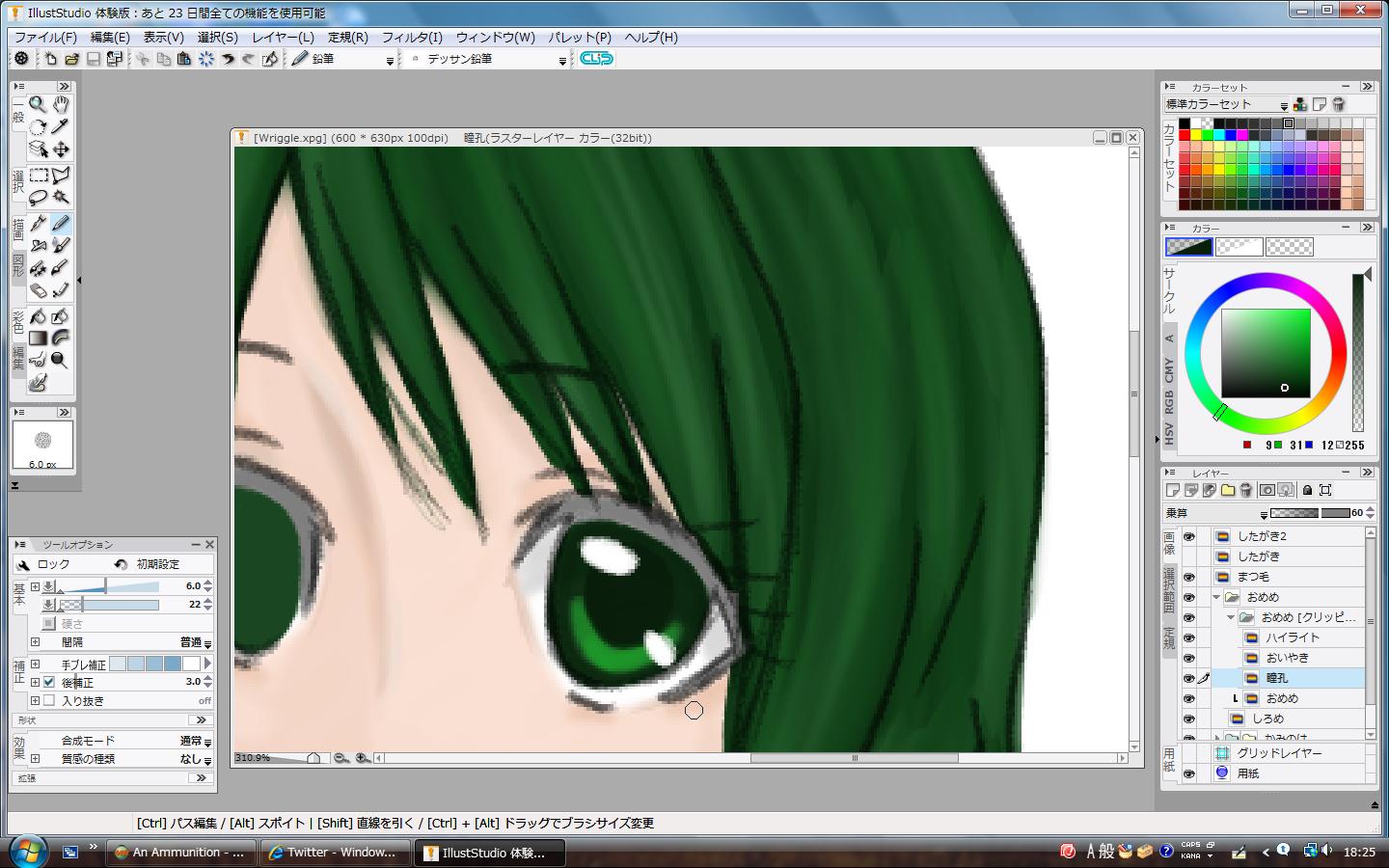Open the 鉛筆 tool dropdown in toolbar
Image resolution: width=1389 pixels, height=868 pixels.
coord(342,59)
